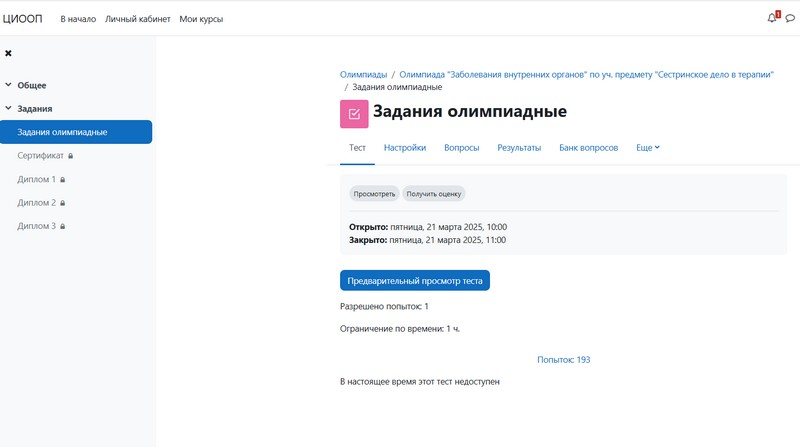The height and width of the screenshot is (447, 800).
Task: Click the Олимпиады breadcrumb link
Action: pos(363,74)
